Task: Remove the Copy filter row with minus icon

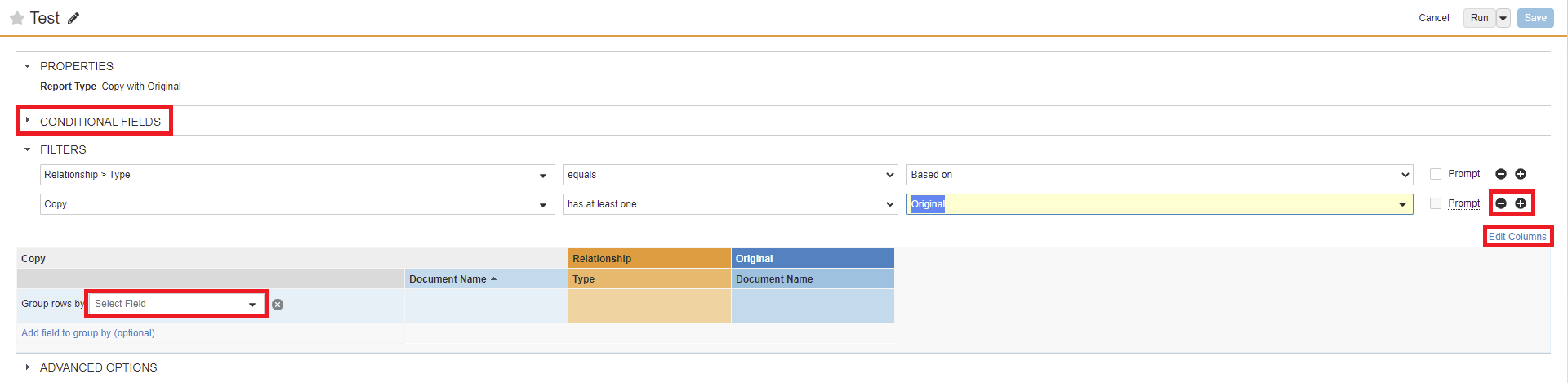Action: point(1501,203)
